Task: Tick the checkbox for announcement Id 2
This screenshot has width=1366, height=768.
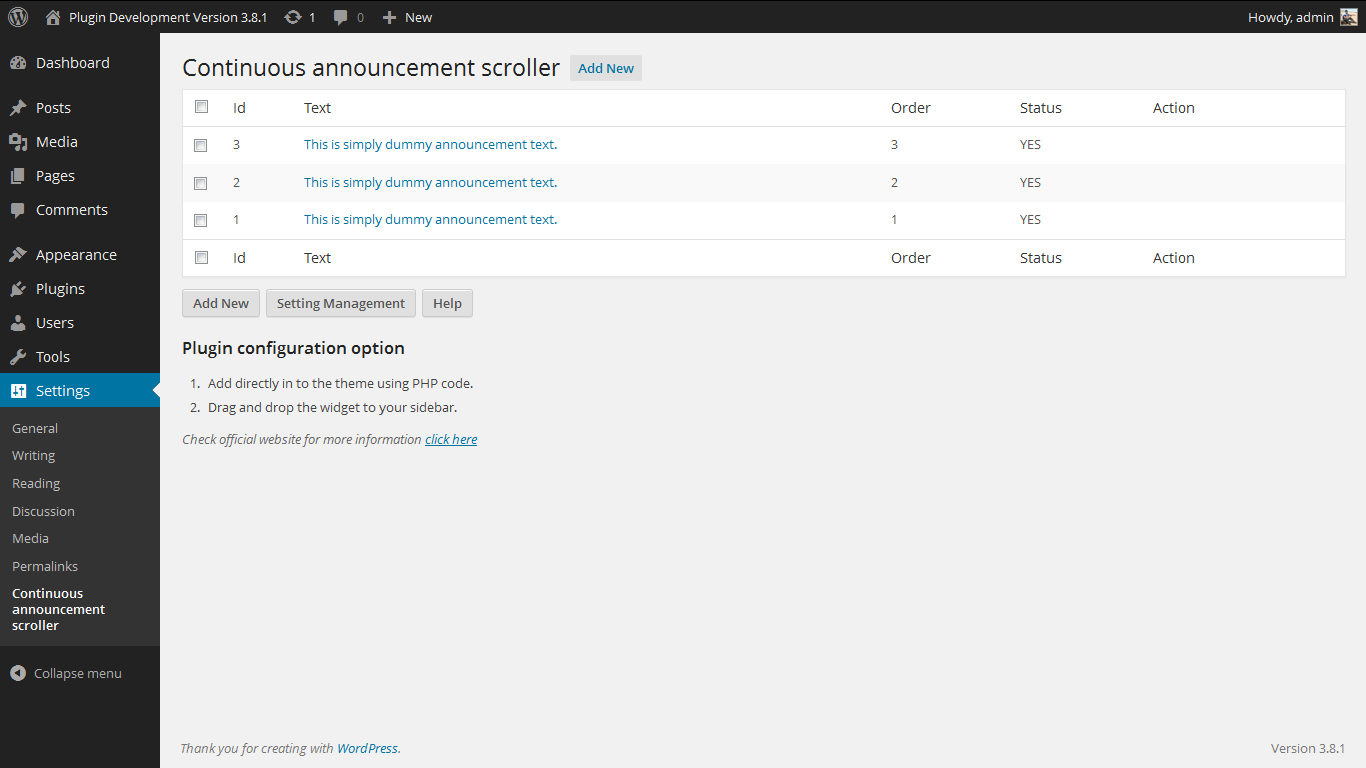Action: pyautogui.click(x=201, y=183)
